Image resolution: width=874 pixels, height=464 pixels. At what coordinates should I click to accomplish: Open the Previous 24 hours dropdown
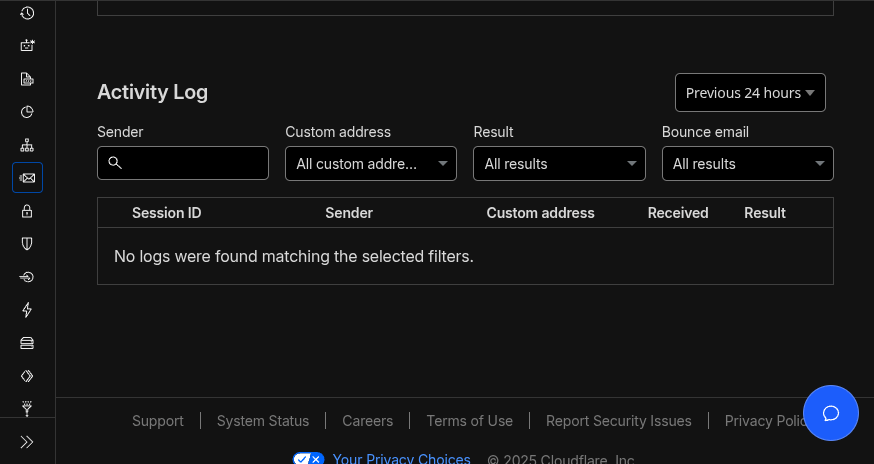[750, 93]
